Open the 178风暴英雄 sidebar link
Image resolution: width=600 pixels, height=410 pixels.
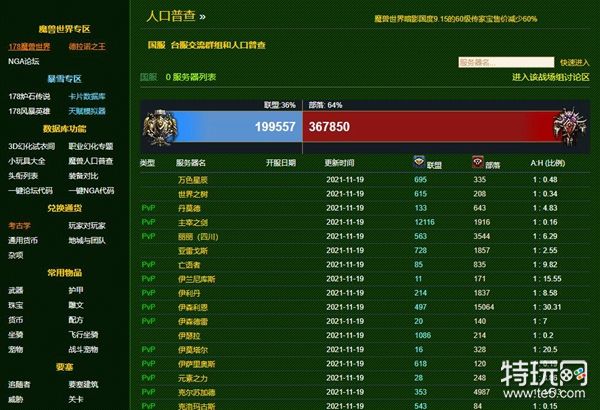tap(29, 111)
